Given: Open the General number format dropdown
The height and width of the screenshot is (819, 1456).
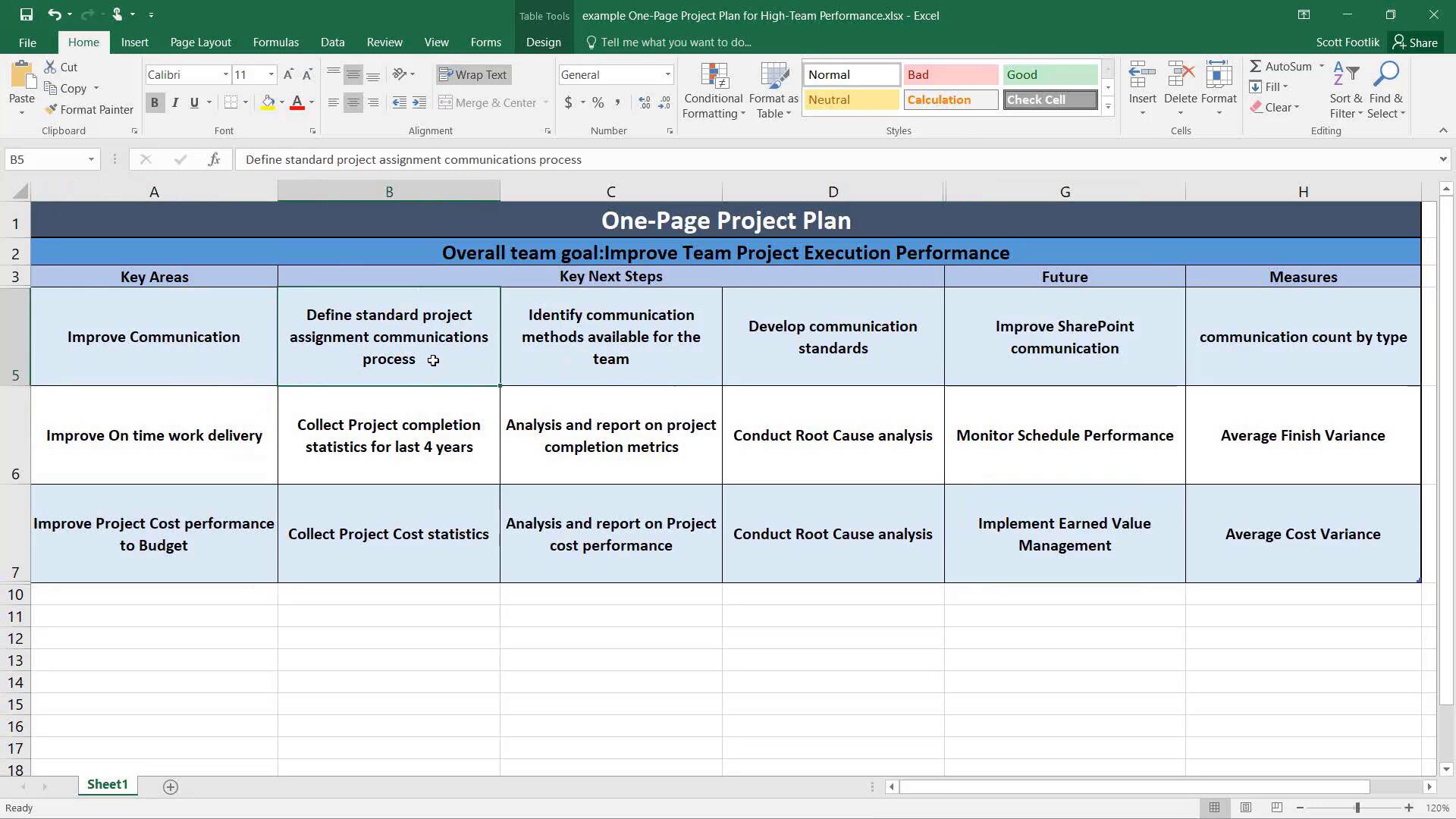Looking at the screenshot, I should [667, 74].
